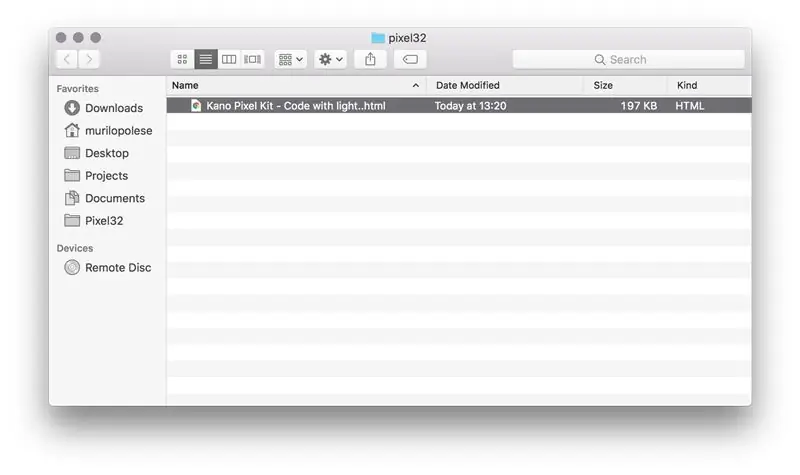Click the Favorites section heading
Viewport: 800px width, 475px height.
pyautogui.click(x=78, y=89)
